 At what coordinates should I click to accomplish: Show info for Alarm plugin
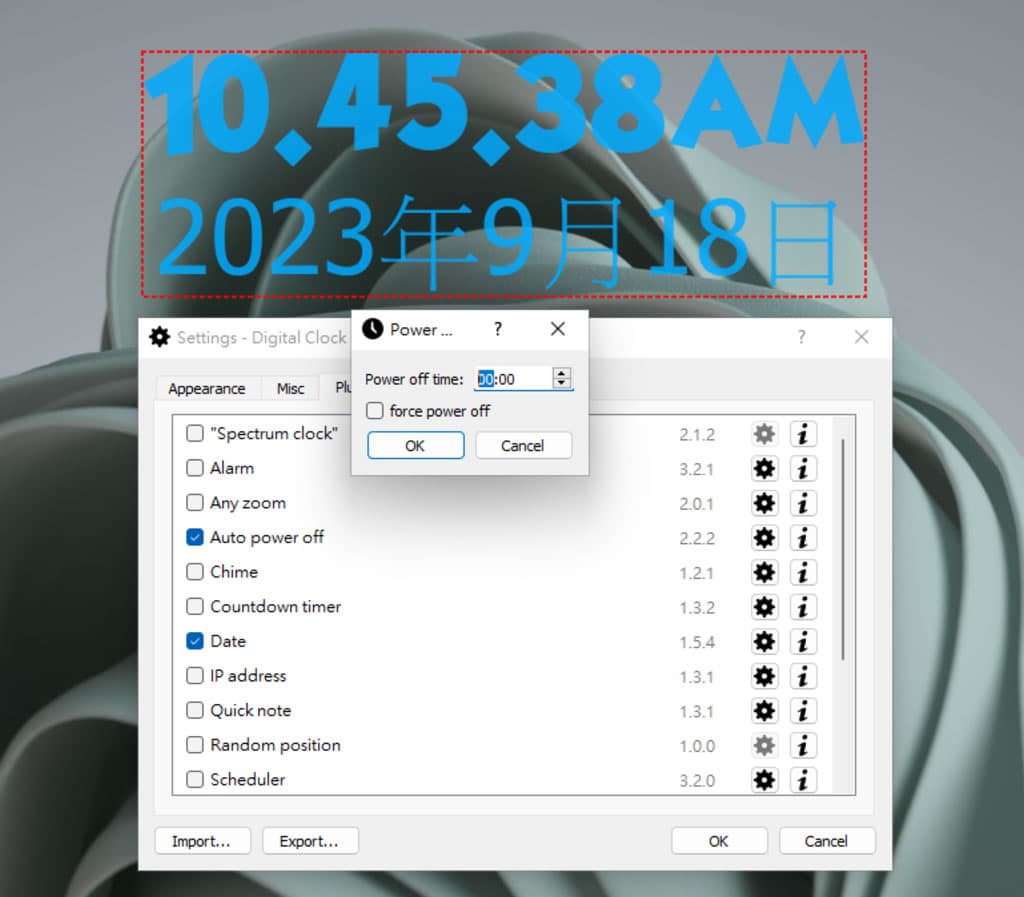pyautogui.click(x=803, y=469)
